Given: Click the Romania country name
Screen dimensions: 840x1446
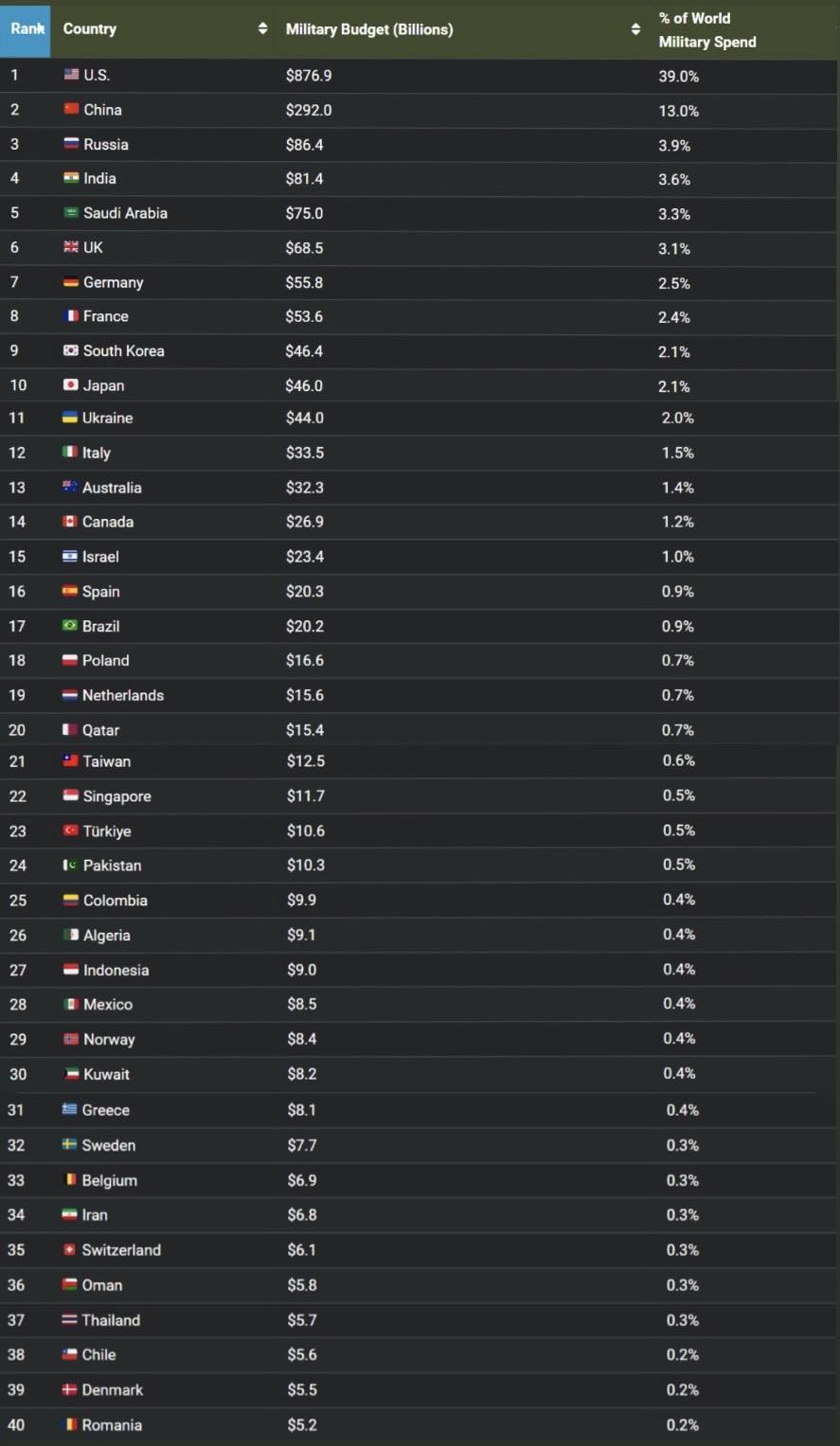Looking at the screenshot, I should click(x=112, y=1425).
